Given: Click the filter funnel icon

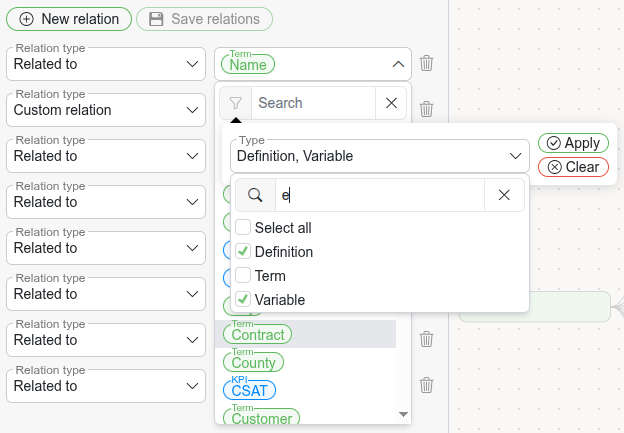Looking at the screenshot, I should (235, 103).
